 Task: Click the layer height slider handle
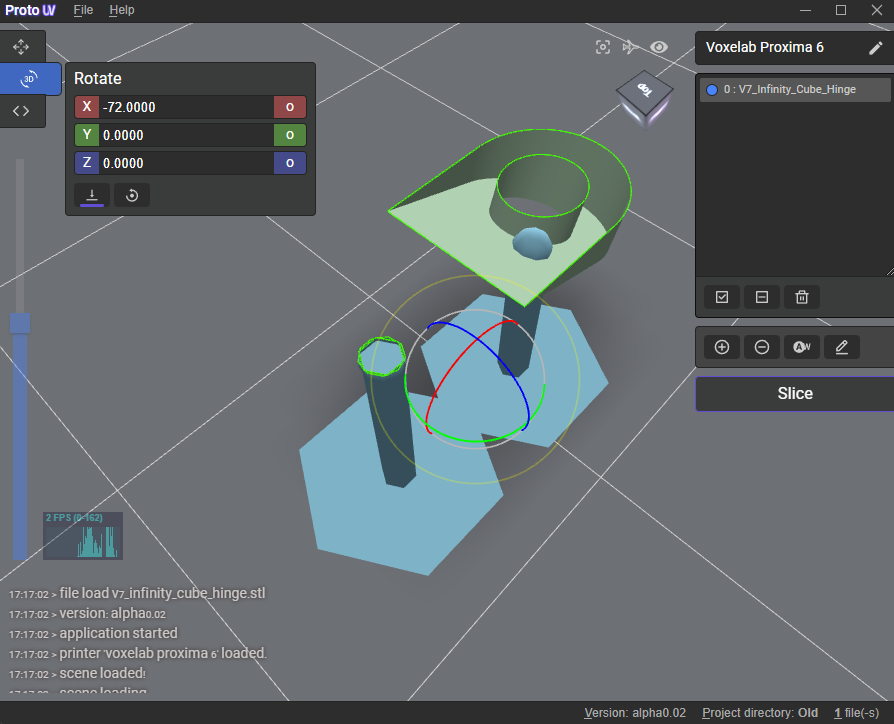[20, 323]
